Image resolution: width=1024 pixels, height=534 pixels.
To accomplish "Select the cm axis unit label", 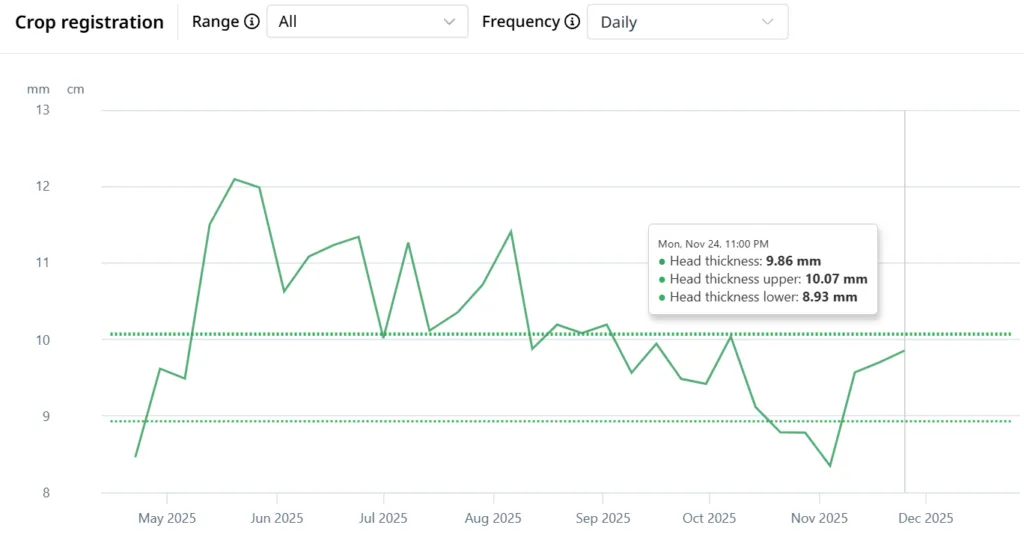I will pos(75,89).
